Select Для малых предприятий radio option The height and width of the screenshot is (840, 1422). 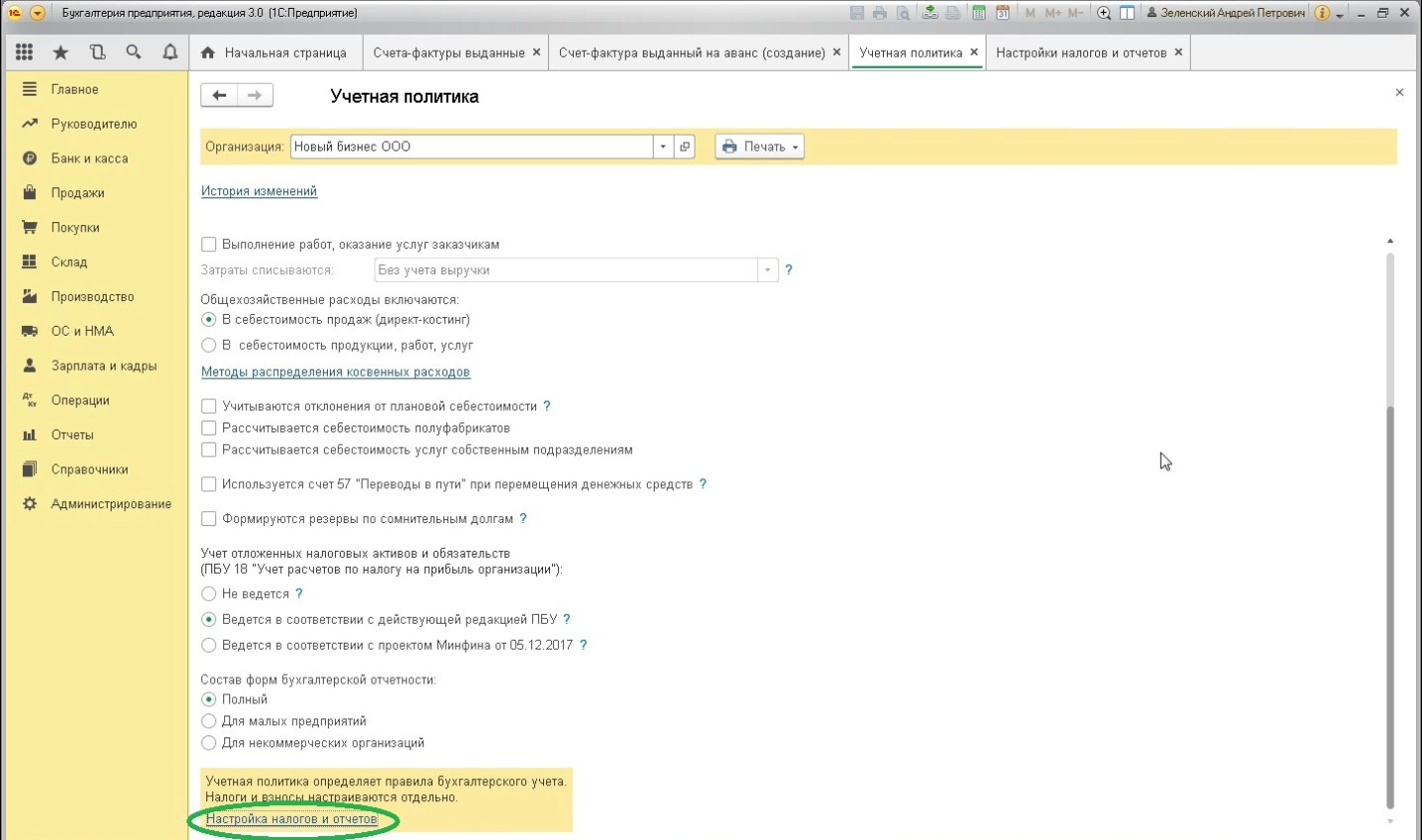pyautogui.click(x=208, y=721)
